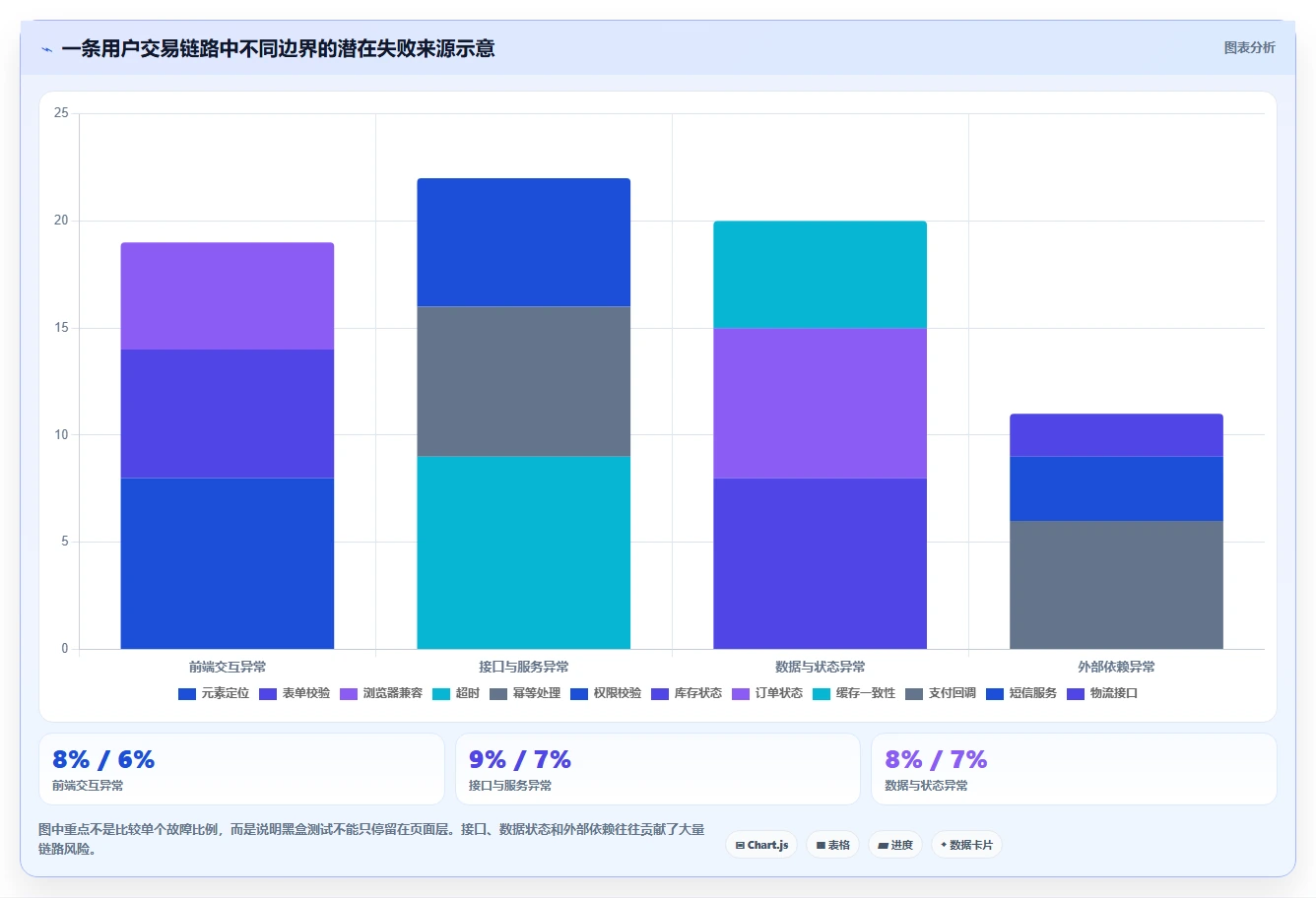This screenshot has width=1316, height=898.
Task: Toggle the 浏览器兼容 legend entry
Action: pos(381,693)
